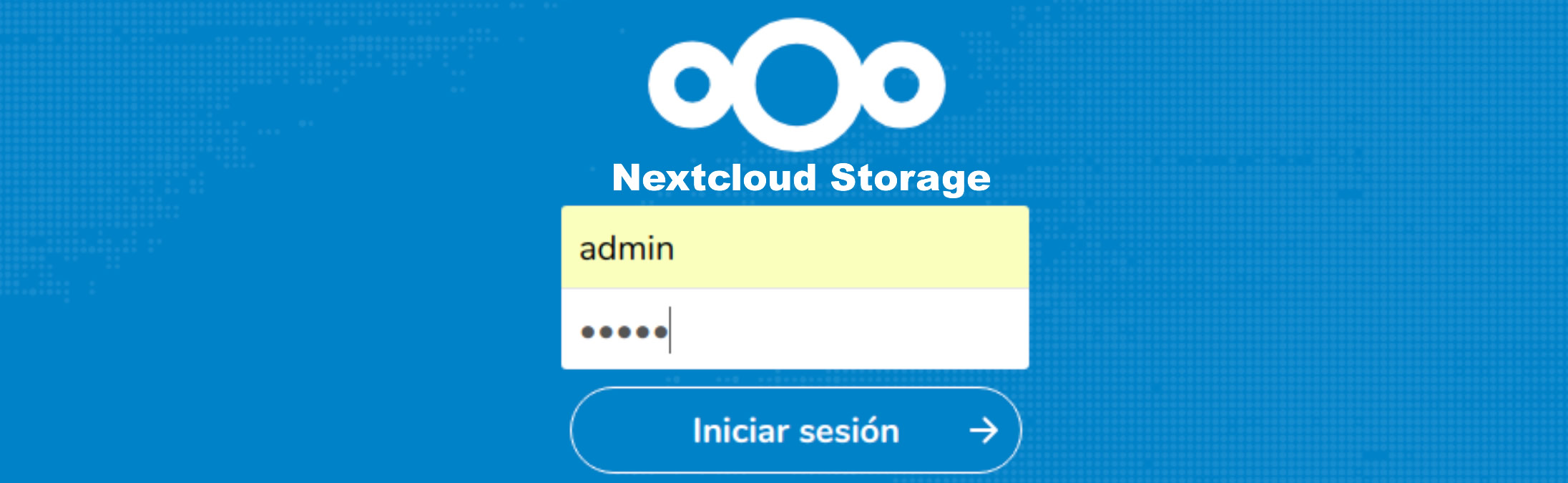
Task: Focus the username field containing admin
Action: tap(795, 248)
